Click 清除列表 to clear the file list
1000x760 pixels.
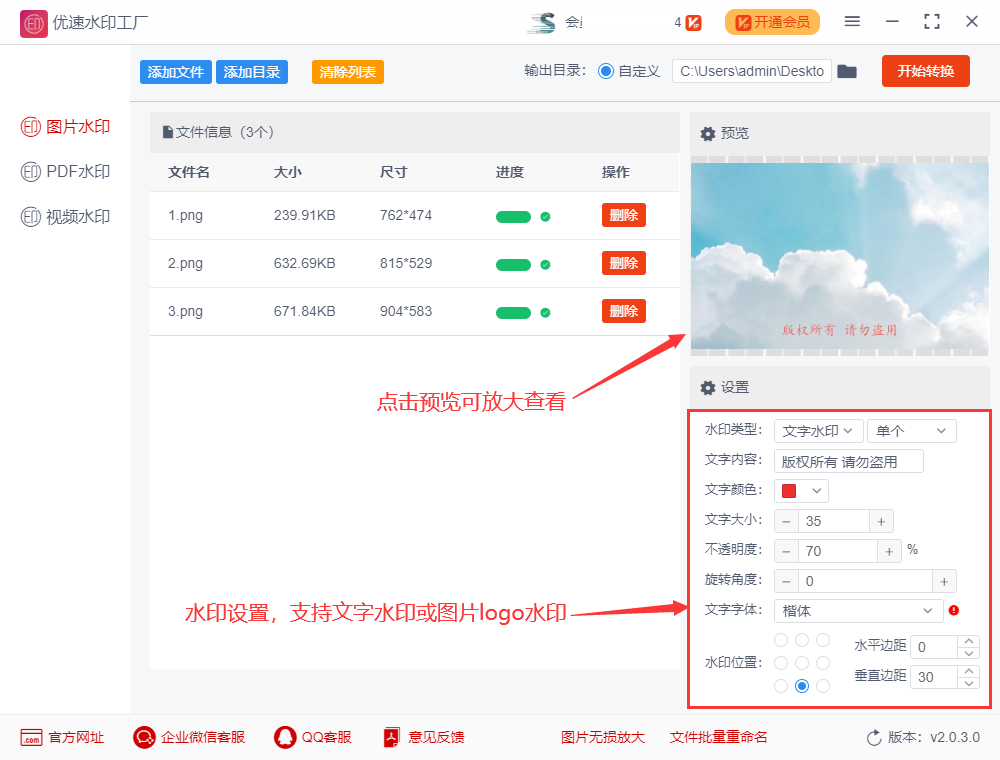point(347,71)
